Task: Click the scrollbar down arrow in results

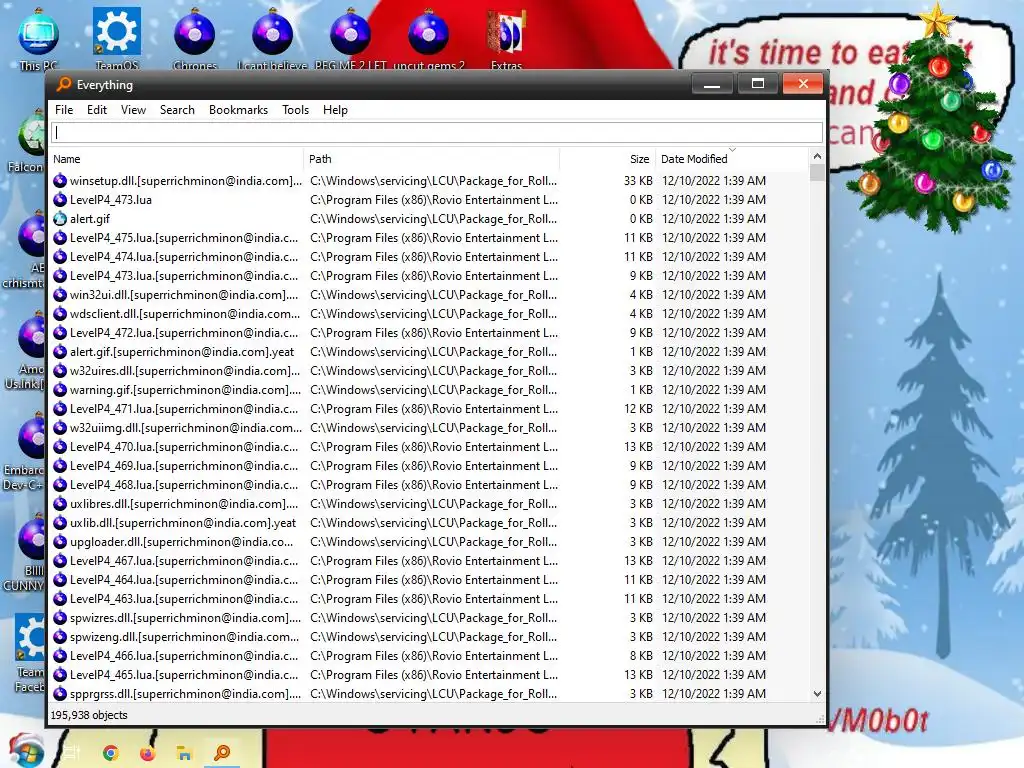Action: [817, 694]
